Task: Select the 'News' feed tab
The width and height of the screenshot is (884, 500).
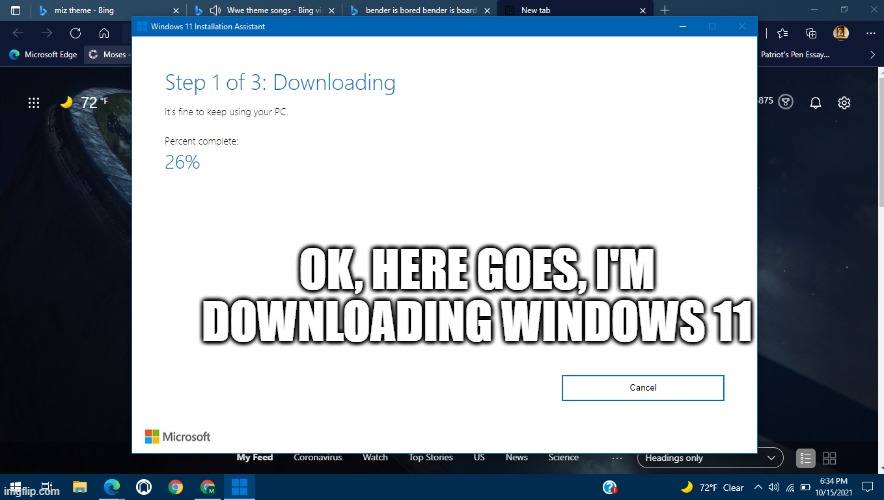Action: pos(516,457)
